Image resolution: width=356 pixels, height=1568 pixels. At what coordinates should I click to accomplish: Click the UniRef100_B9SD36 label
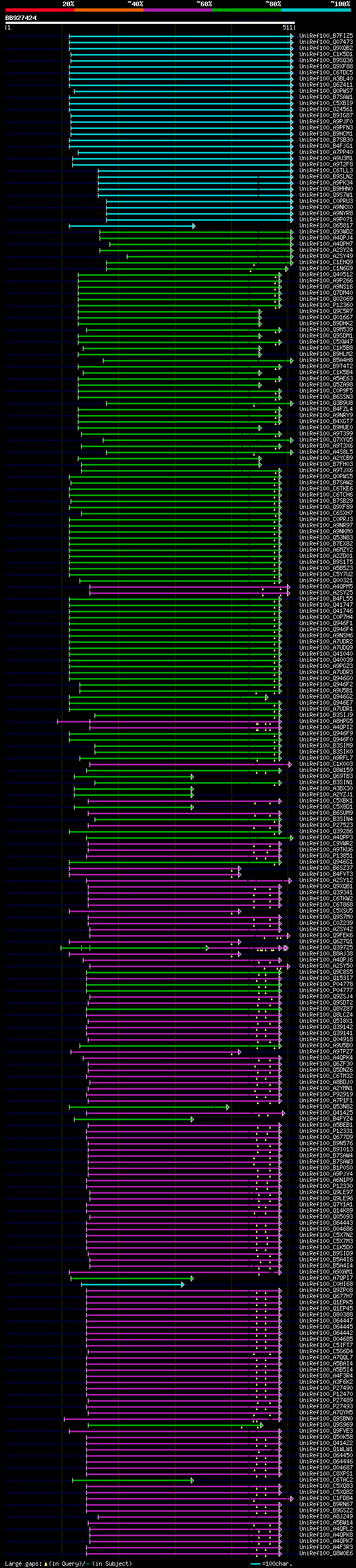pos(326,60)
